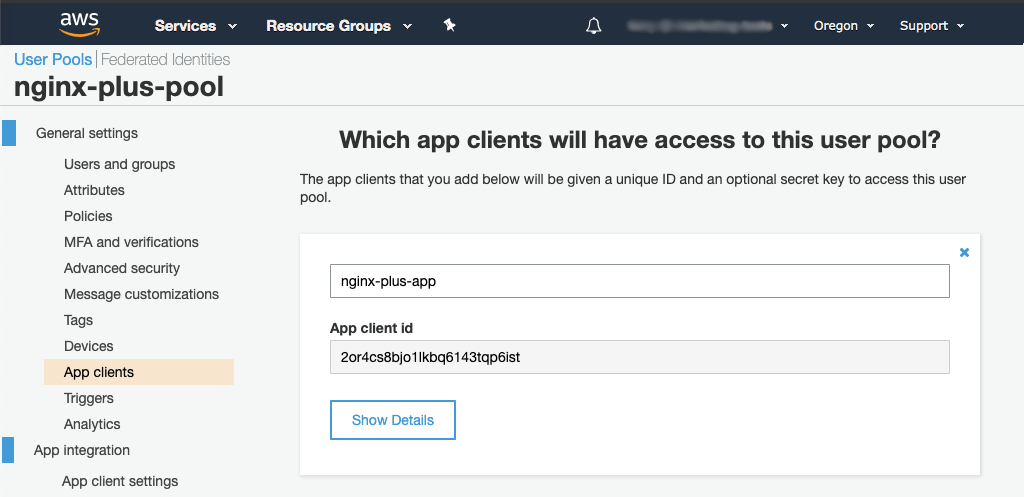
Task: Open MFA and verifications page
Action: 131,242
